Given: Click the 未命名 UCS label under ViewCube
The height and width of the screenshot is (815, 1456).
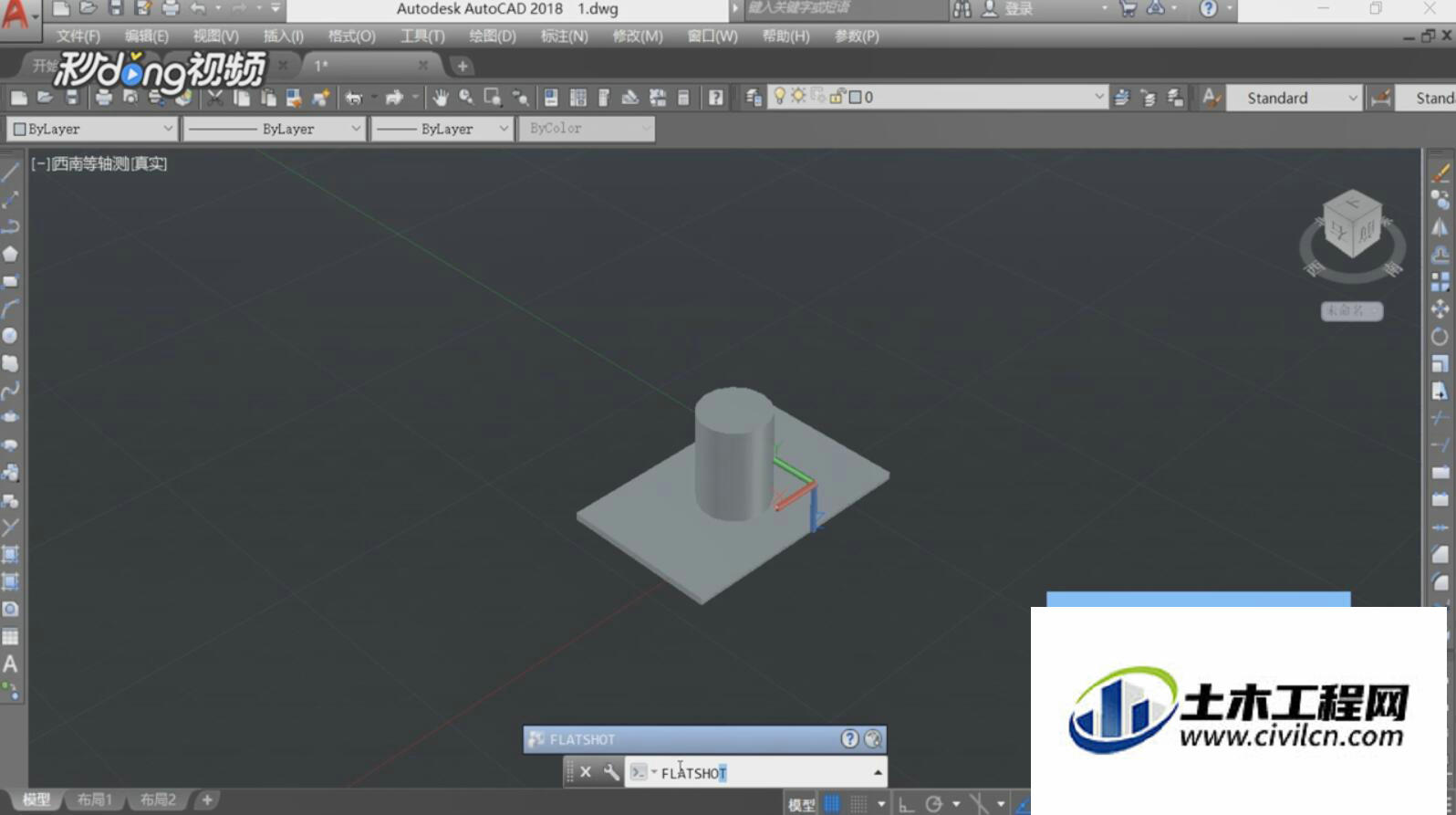Looking at the screenshot, I should pyautogui.click(x=1352, y=311).
